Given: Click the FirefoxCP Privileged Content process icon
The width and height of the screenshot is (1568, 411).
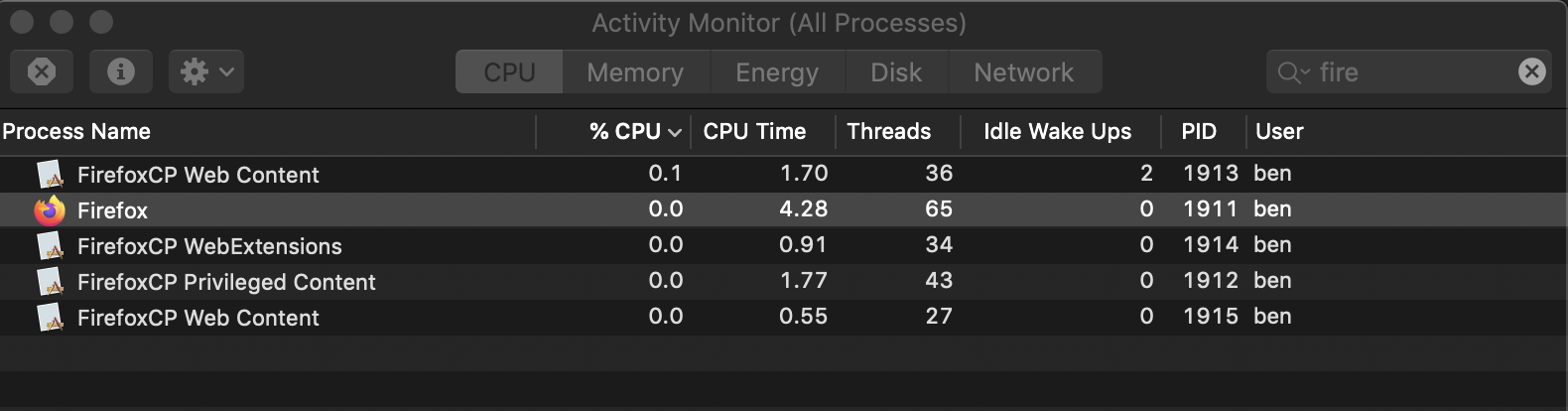Looking at the screenshot, I should tap(50, 282).
